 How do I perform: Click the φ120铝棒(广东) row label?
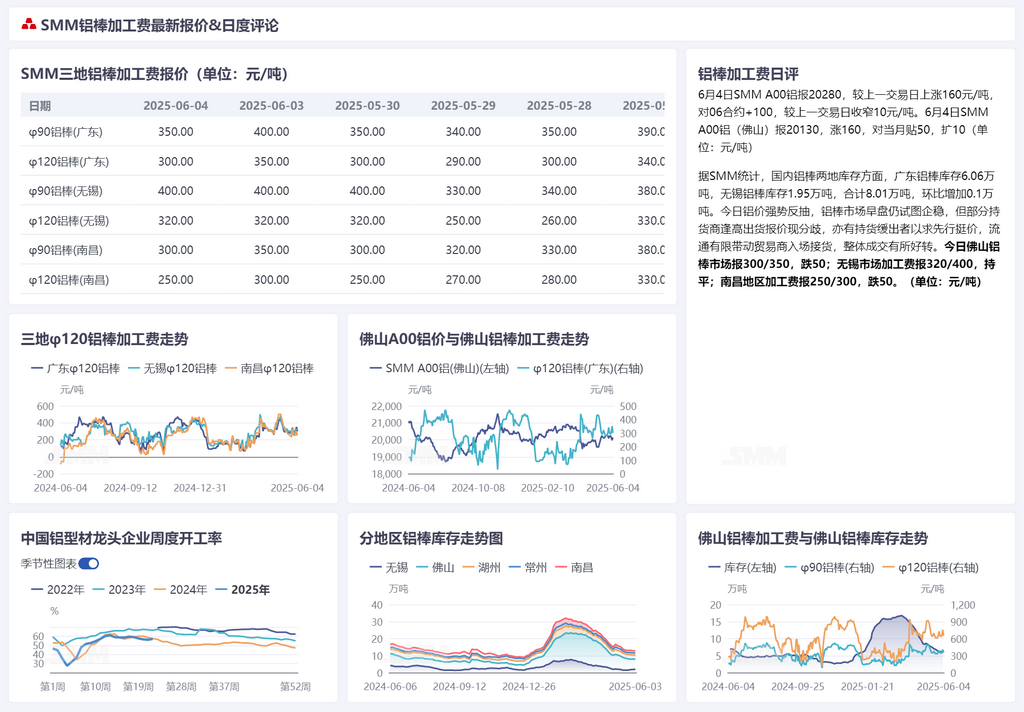[x=69, y=161]
